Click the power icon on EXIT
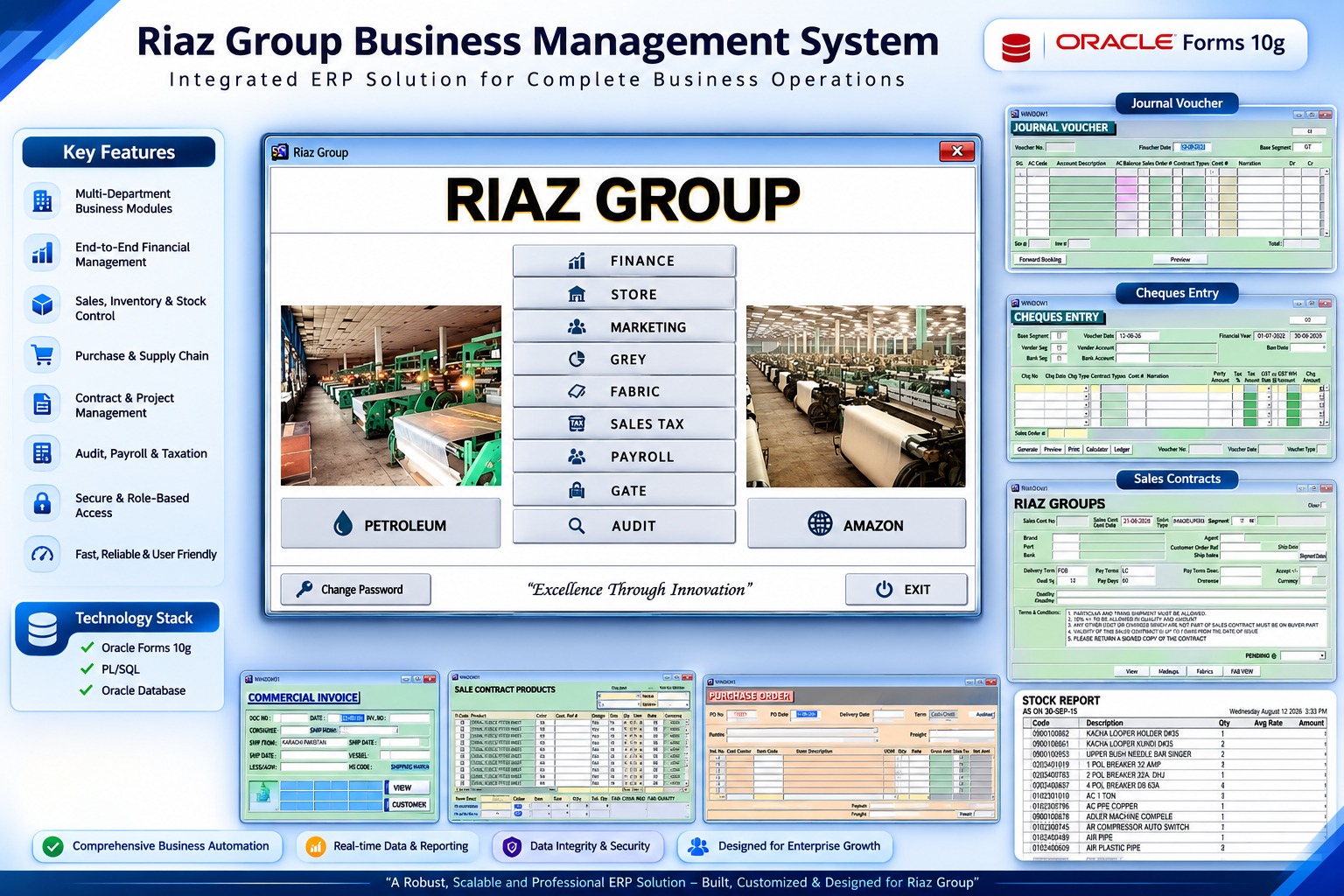Viewport: 1344px width, 896px height. [885, 589]
